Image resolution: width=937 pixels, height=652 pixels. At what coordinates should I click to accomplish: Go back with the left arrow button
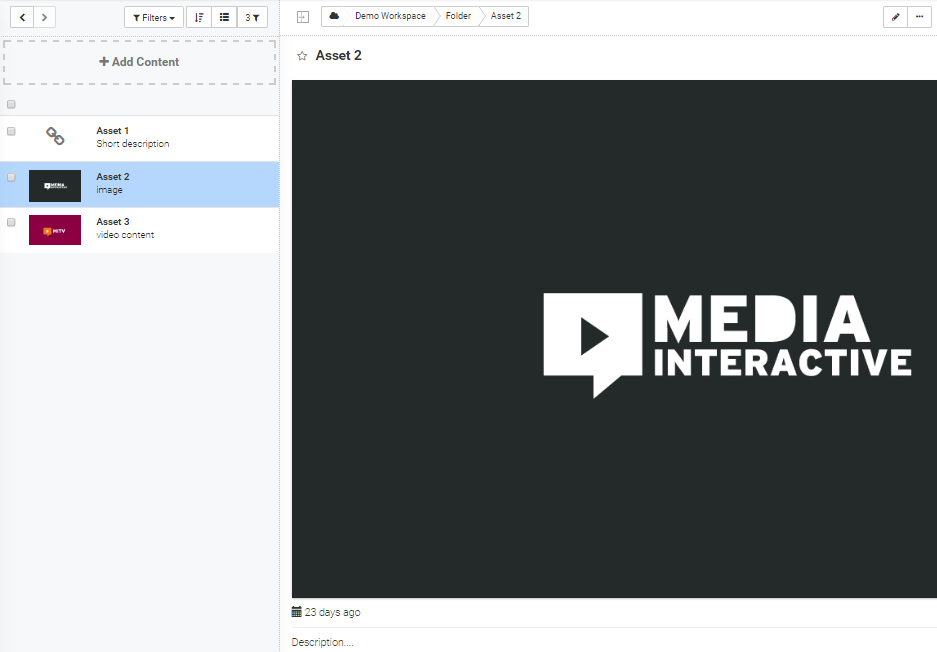(22, 17)
